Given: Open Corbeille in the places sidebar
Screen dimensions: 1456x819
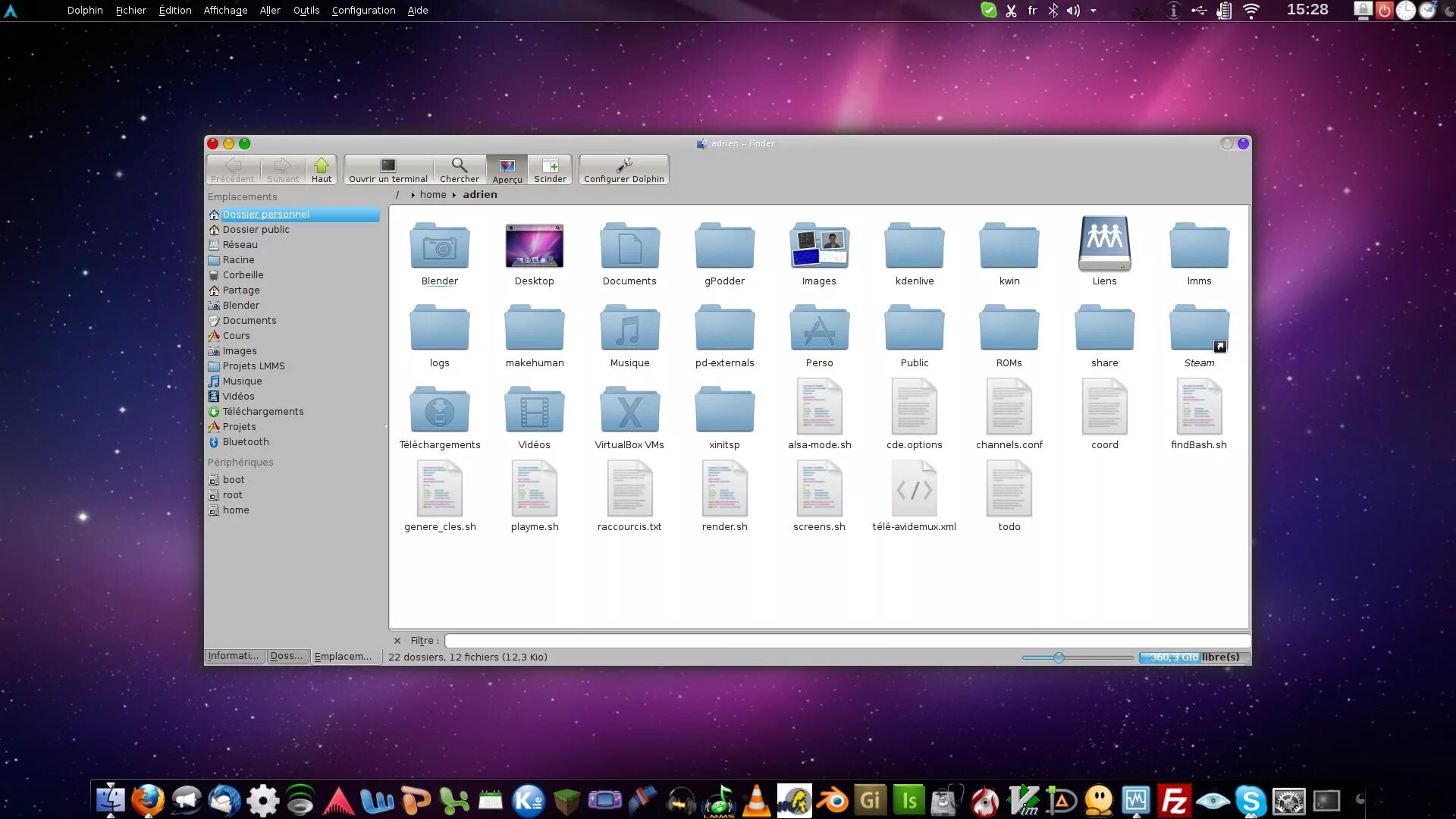Looking at the screenshot, I should pyautogui.click(x=243, y=275).
